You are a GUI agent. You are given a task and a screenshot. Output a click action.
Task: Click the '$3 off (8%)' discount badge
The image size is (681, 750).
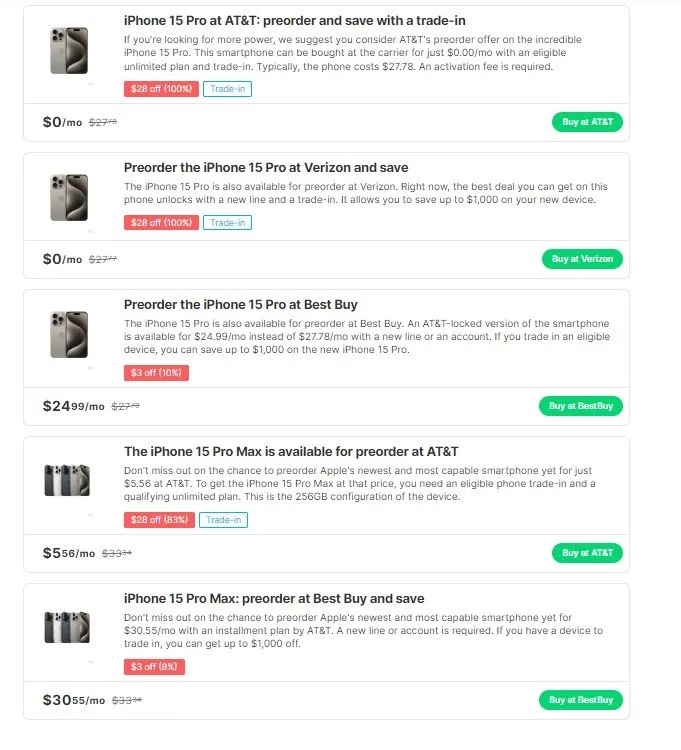tap(154, 666)
